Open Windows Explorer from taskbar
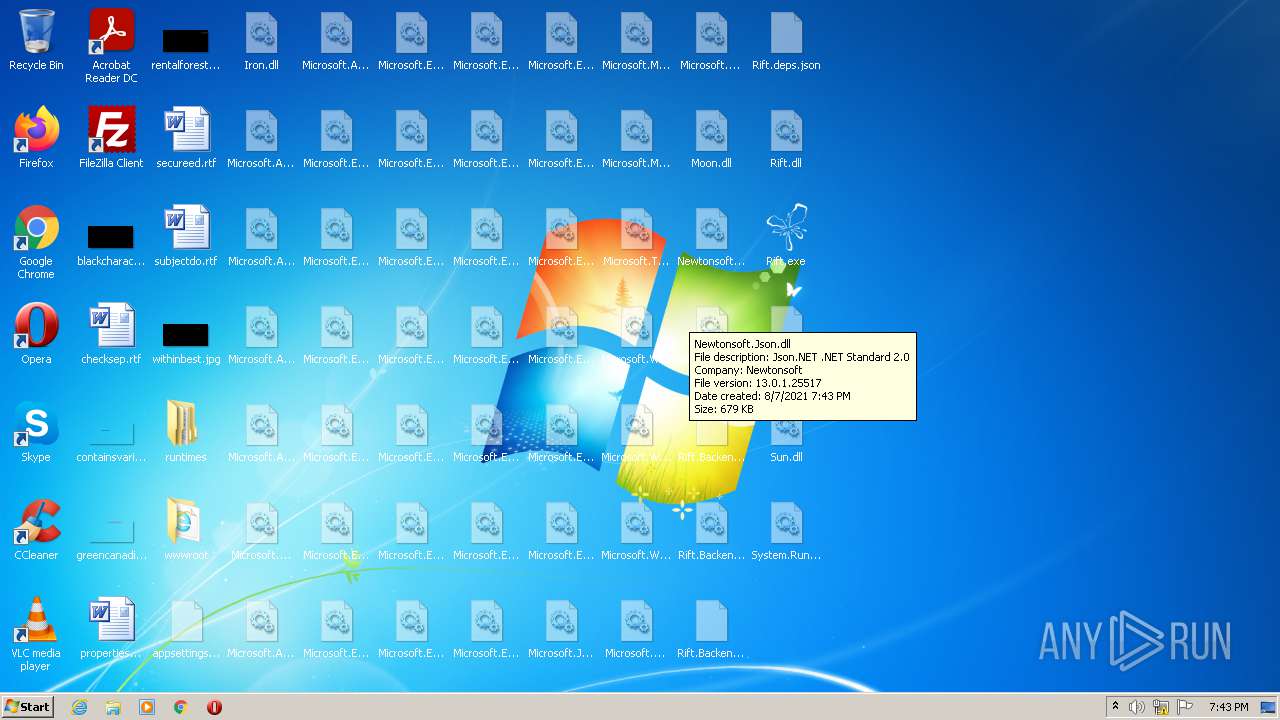1280x720 pixels. pos(113,707)
